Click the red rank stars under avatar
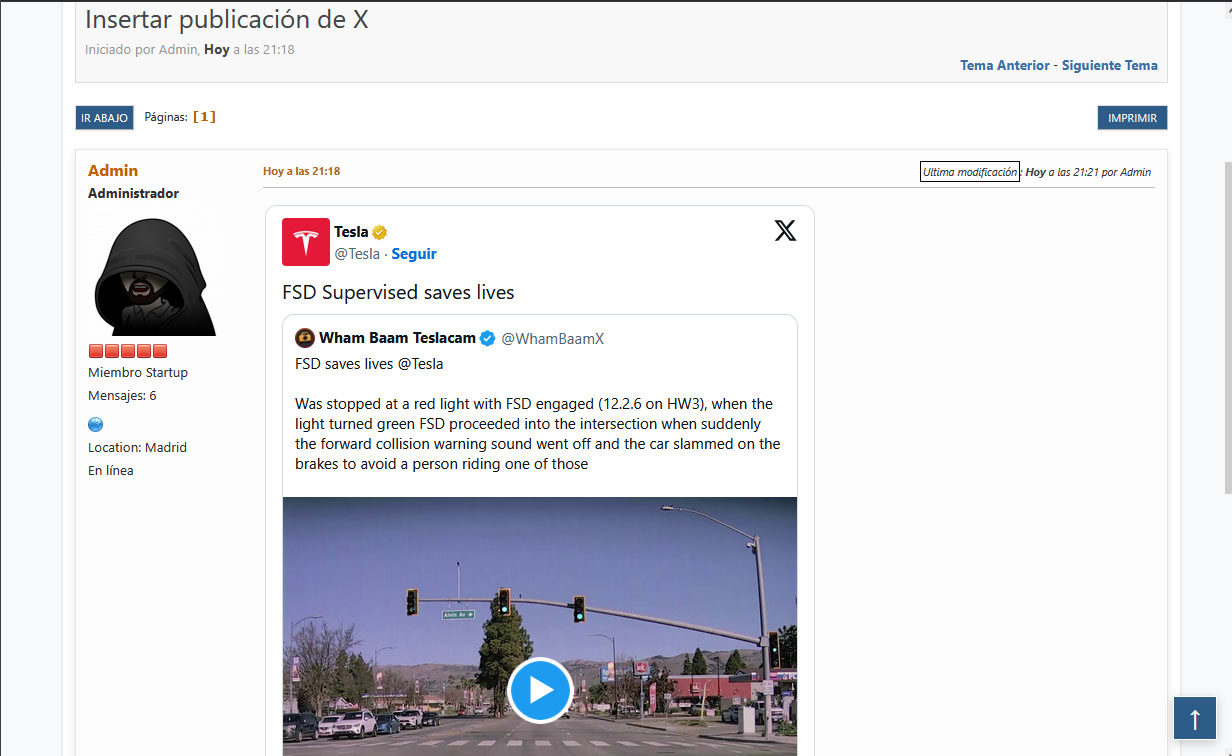1232x756 pixels. (x=127, y=351)
